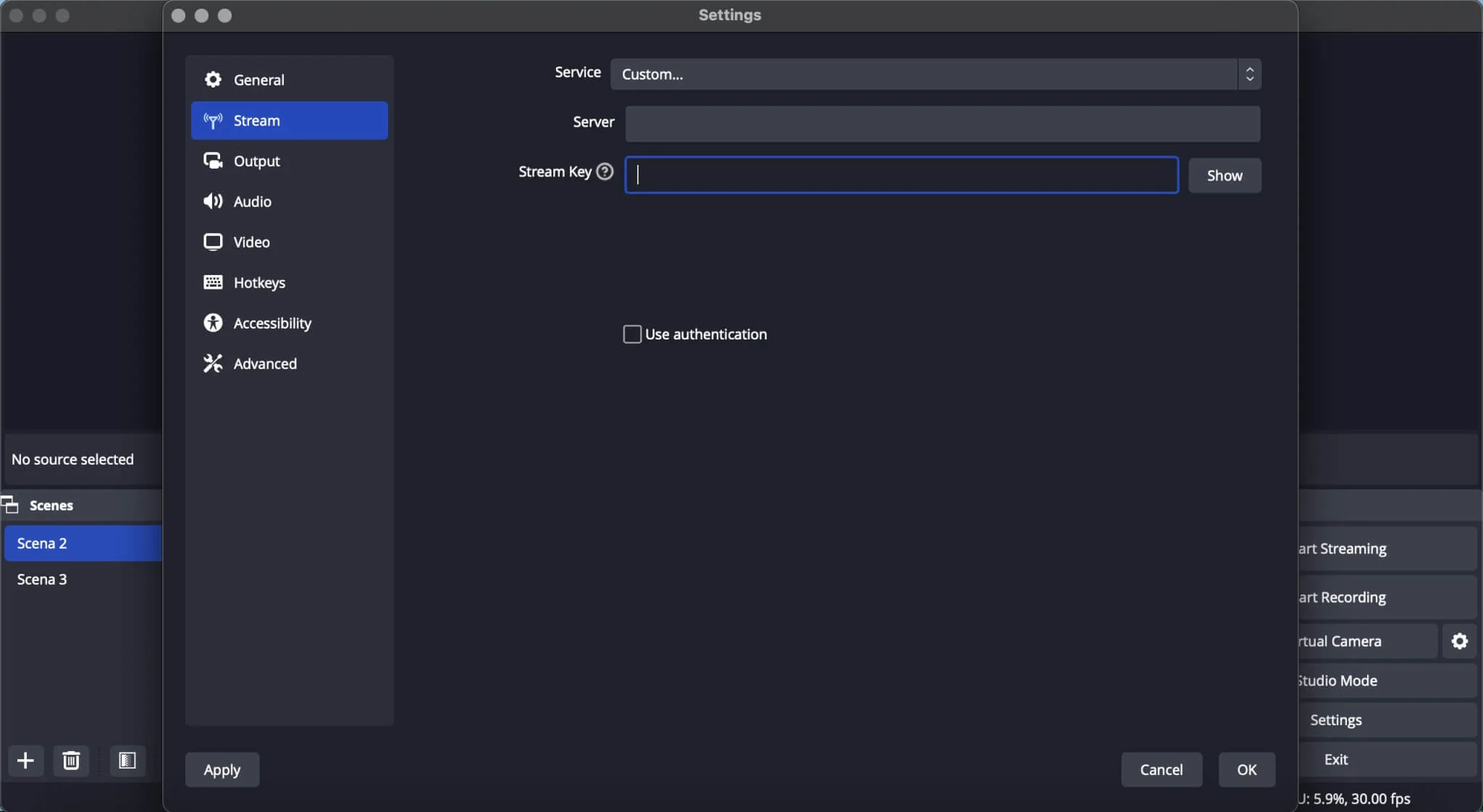Add a new scene with plus icon
Viewport: 1483px width, 812px height.
25,761
